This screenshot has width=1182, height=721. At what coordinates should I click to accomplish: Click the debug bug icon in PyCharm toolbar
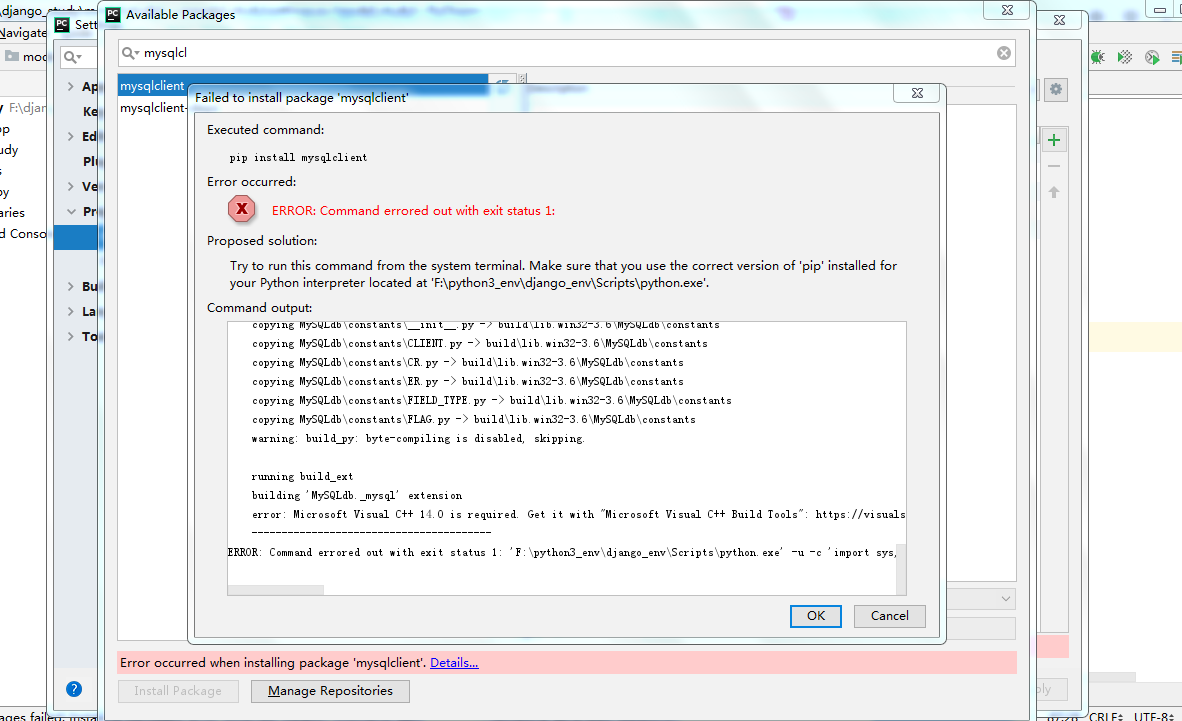click(1098, 57)
